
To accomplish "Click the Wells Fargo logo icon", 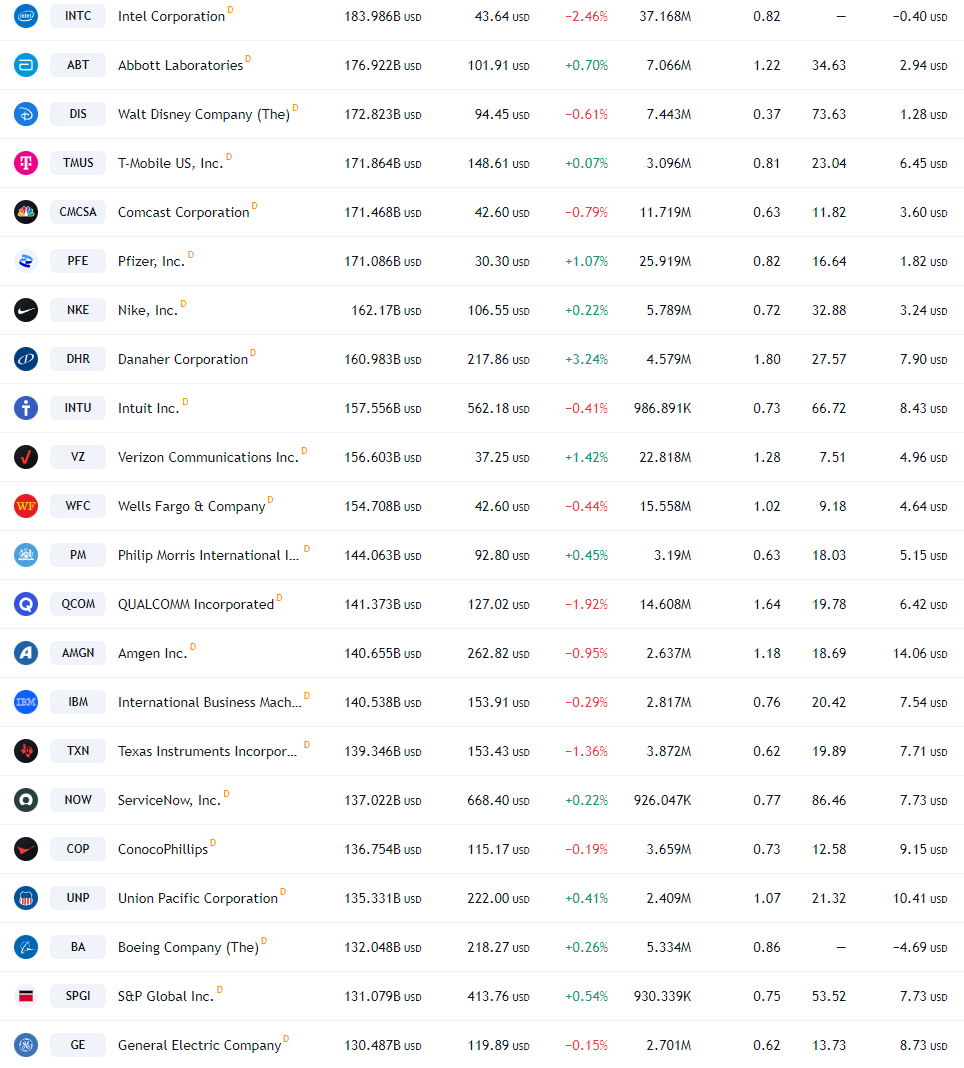I will [26, 506].
